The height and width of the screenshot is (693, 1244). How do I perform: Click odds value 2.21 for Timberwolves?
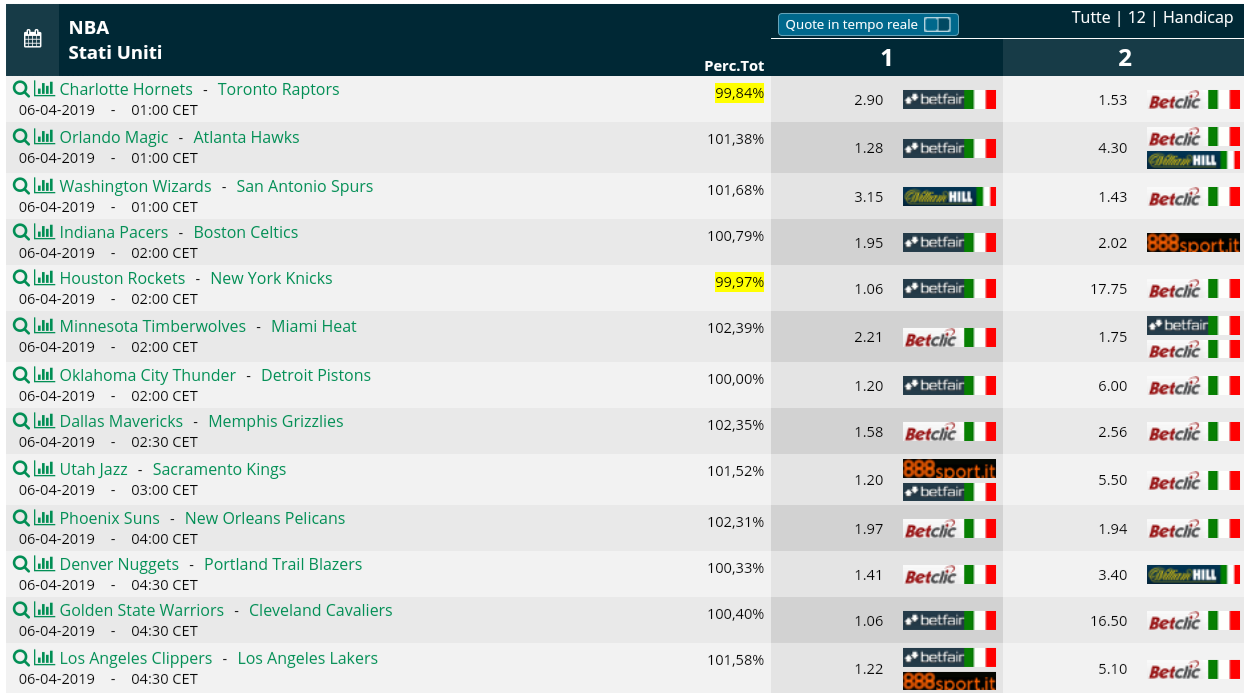869,337
